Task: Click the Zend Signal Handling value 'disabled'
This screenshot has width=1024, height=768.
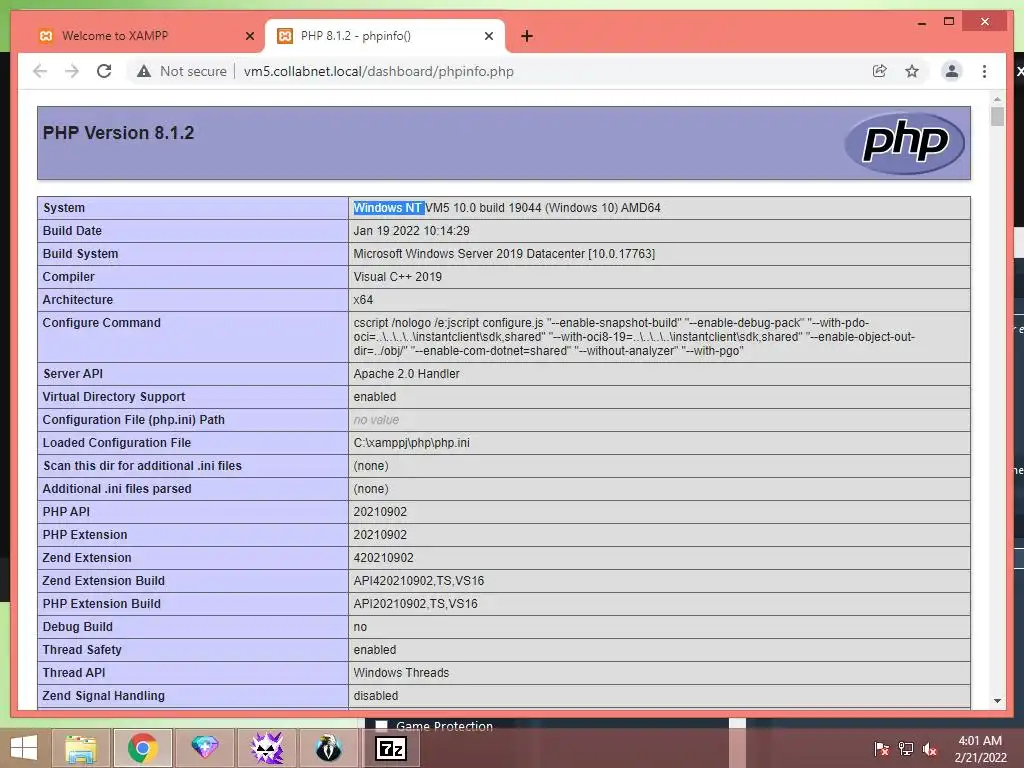Action: (376, 696)
